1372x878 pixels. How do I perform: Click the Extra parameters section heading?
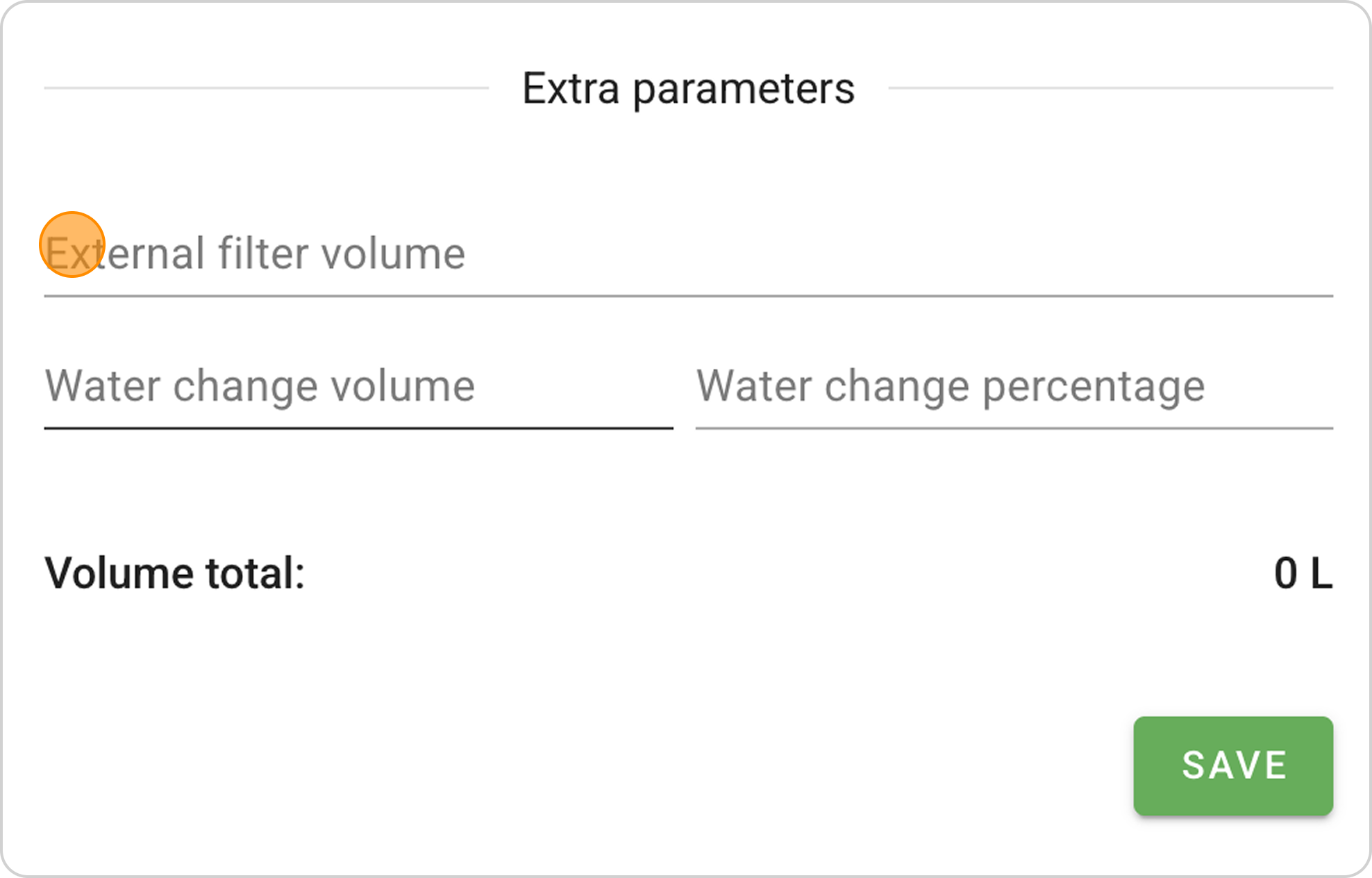click(x=687, y=89)
